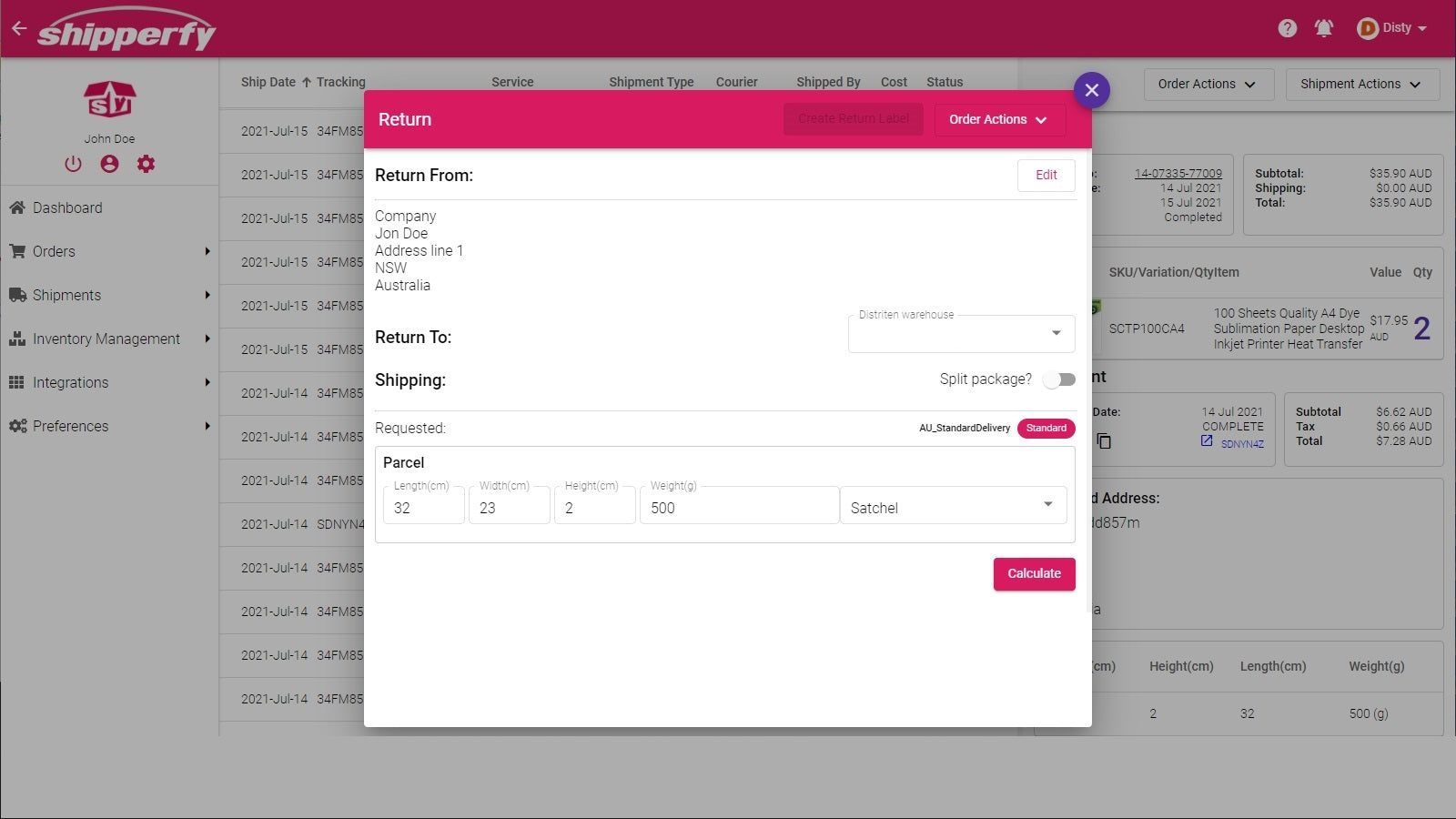
Task: Click the Shipment Type column header
Action: click(x=652, y=82)
